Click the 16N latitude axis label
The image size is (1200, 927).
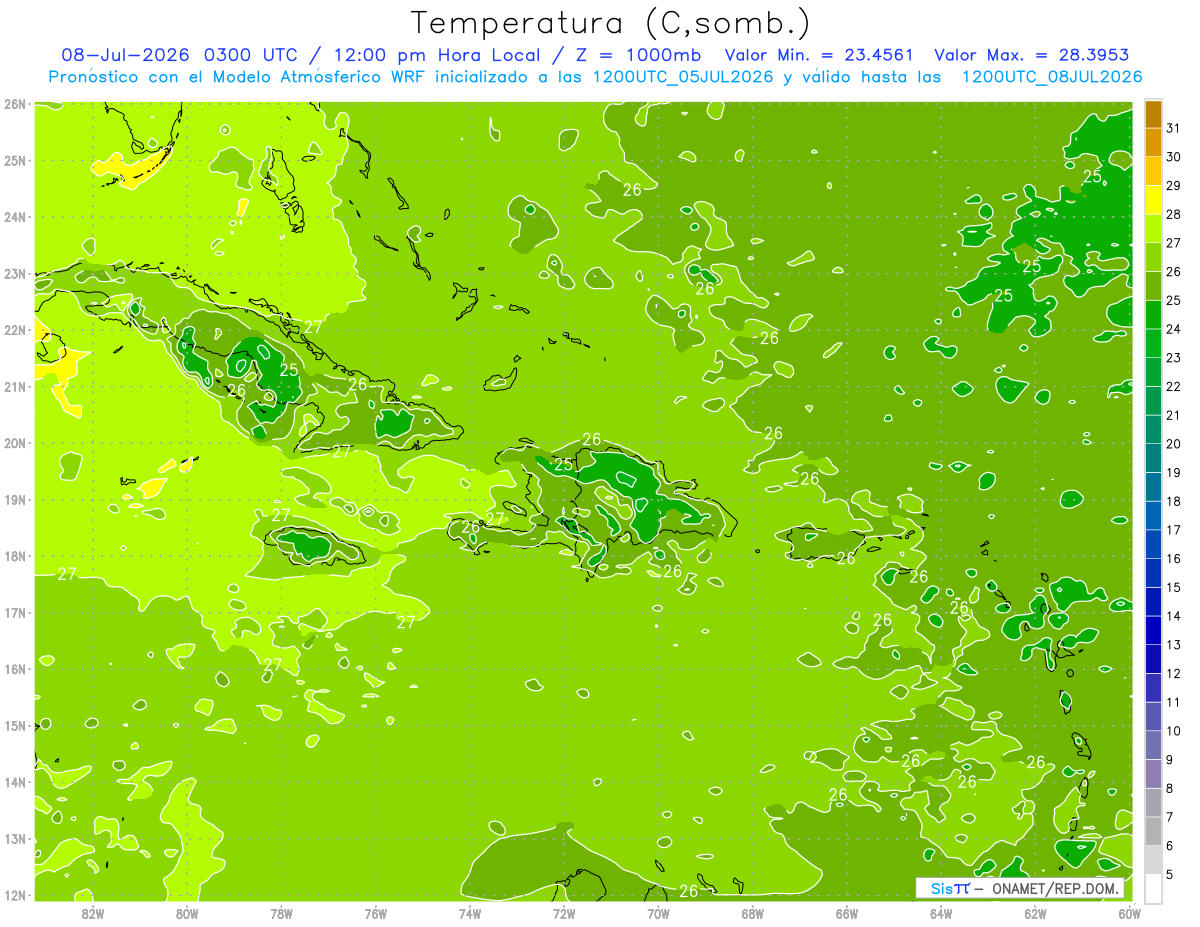click(15, 669)
